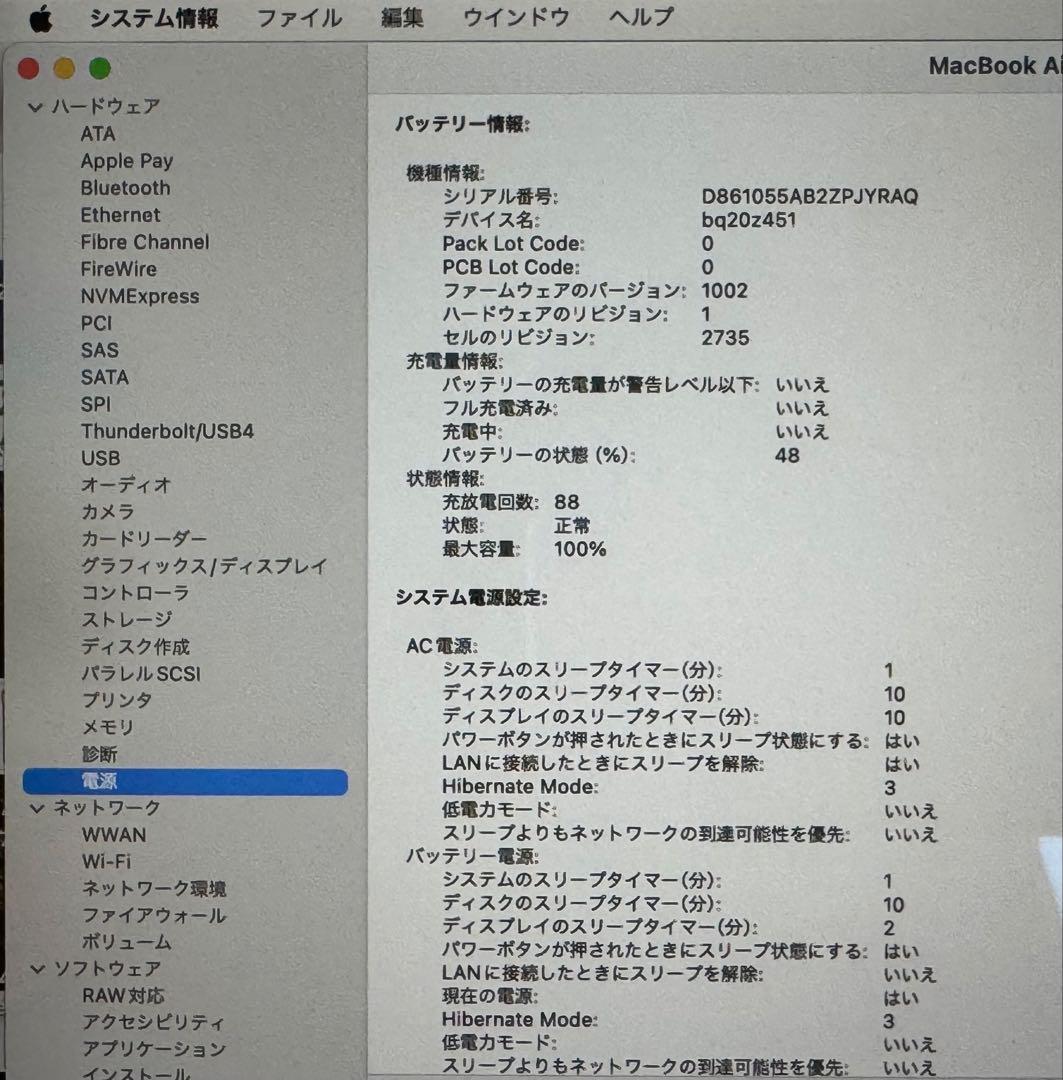1063x1080 pixels.
Task: Select SAS in the sidebar
Action: point(100,350)
